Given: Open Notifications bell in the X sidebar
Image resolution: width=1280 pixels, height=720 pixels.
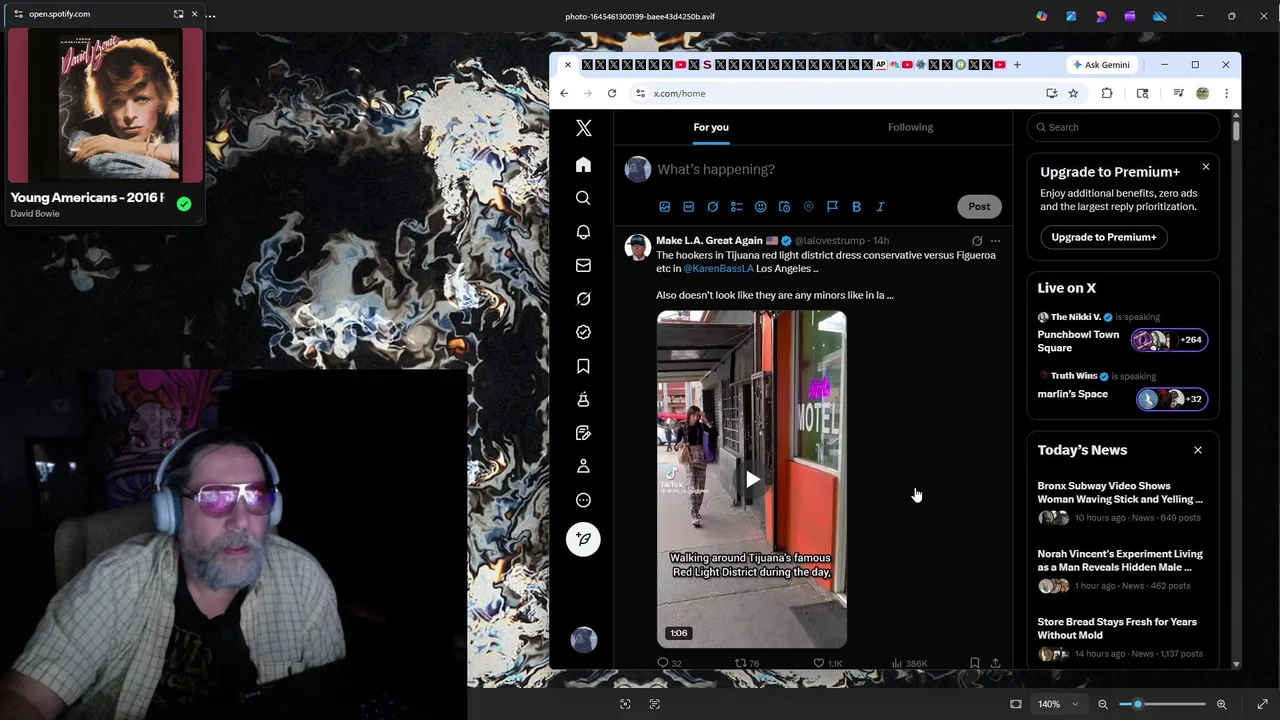Looking at the screenshot, I should coord(583,232).
